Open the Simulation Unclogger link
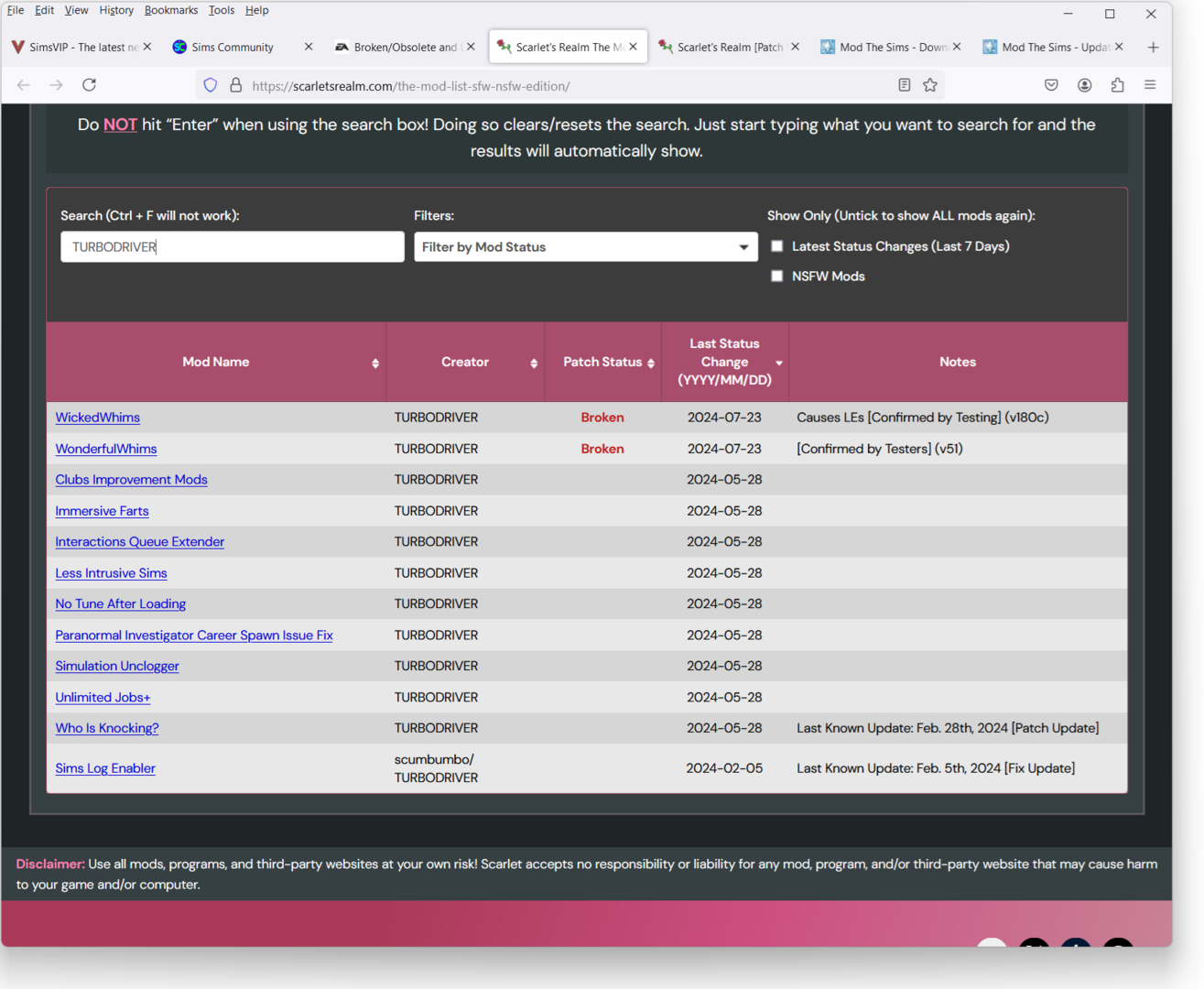The height and width of the screenshot is (989, 1204). pos(117,667)
